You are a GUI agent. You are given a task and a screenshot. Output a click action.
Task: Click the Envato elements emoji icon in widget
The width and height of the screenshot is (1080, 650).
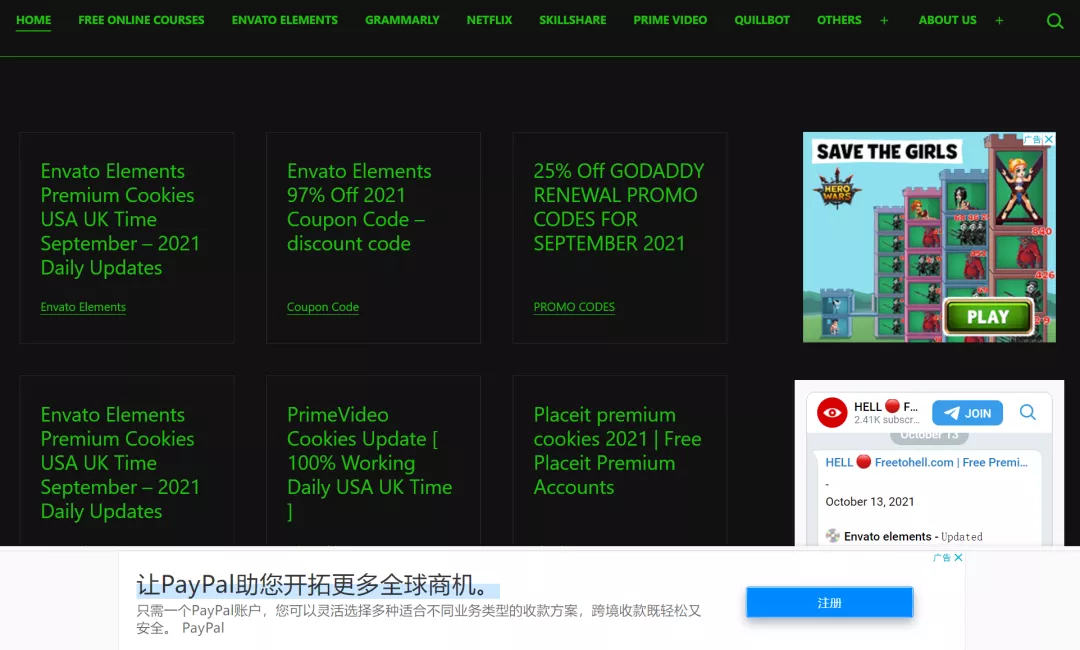(x=833, y=536)
